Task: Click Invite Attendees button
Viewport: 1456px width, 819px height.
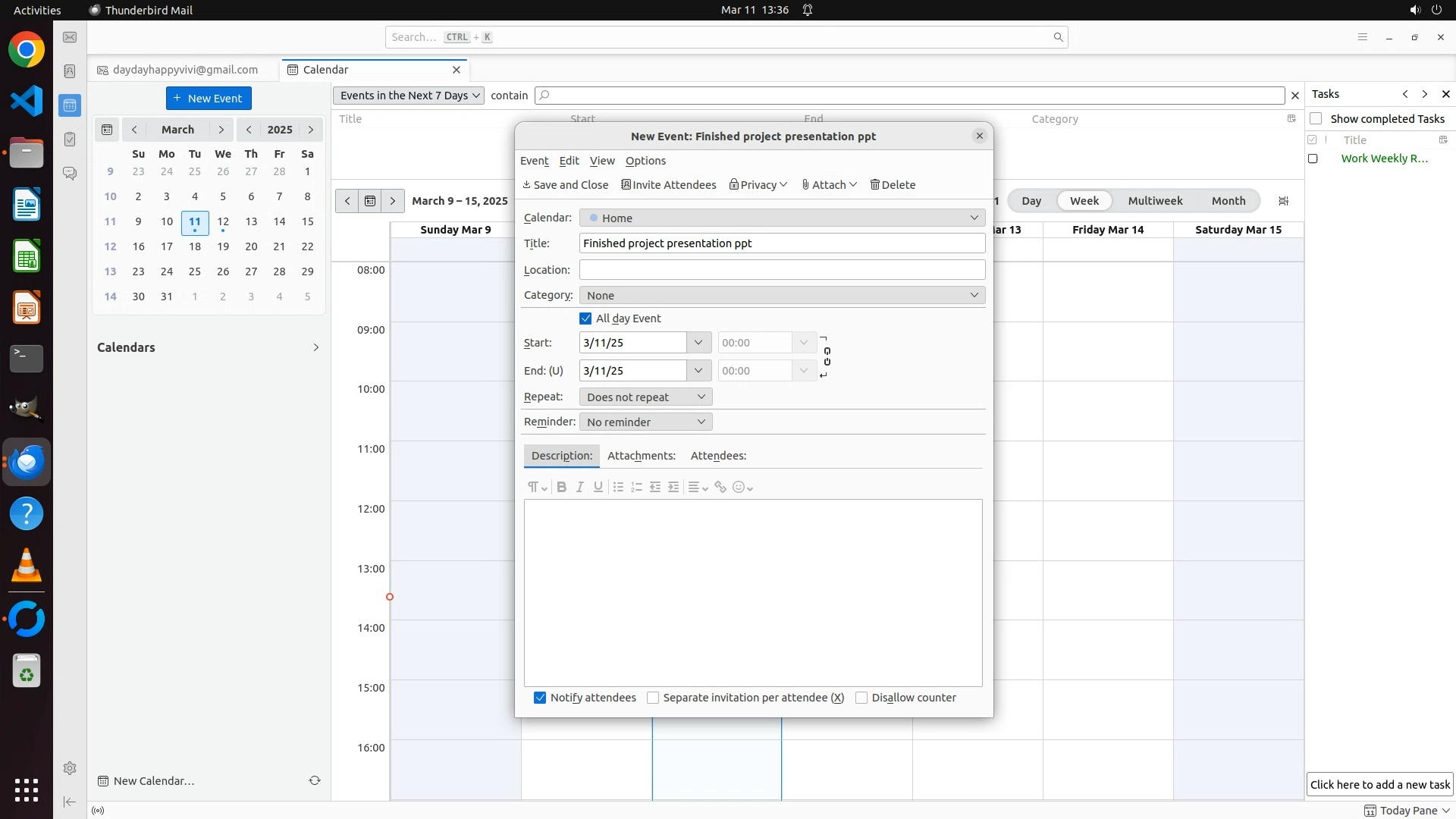Action: pos(668,185)
